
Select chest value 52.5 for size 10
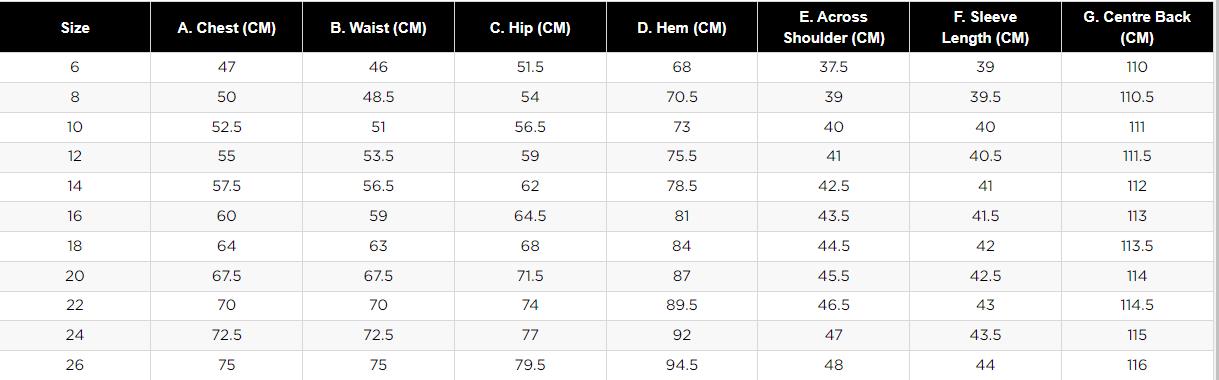point(226,127)
